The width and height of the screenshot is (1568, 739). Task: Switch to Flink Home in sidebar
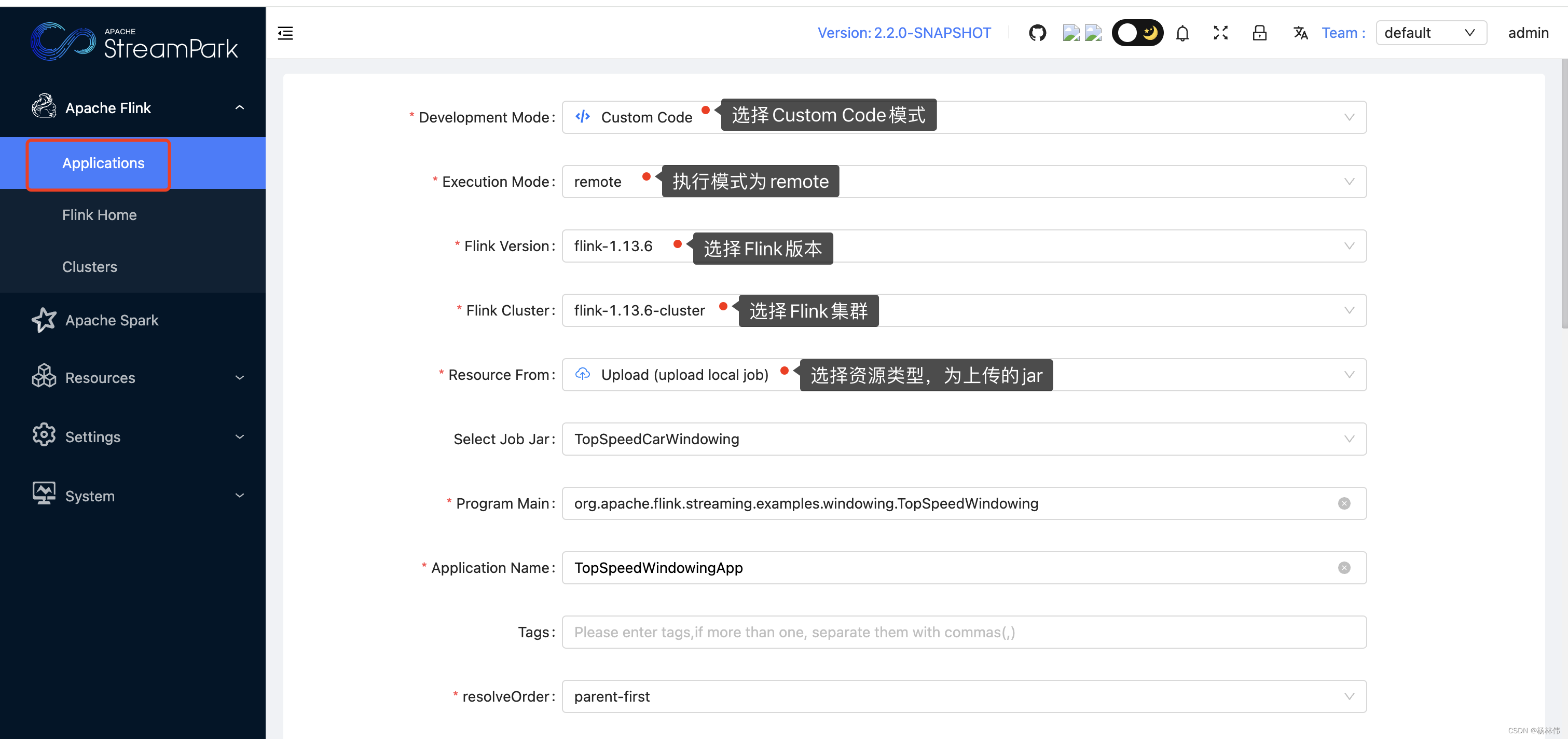coord(99,214)
